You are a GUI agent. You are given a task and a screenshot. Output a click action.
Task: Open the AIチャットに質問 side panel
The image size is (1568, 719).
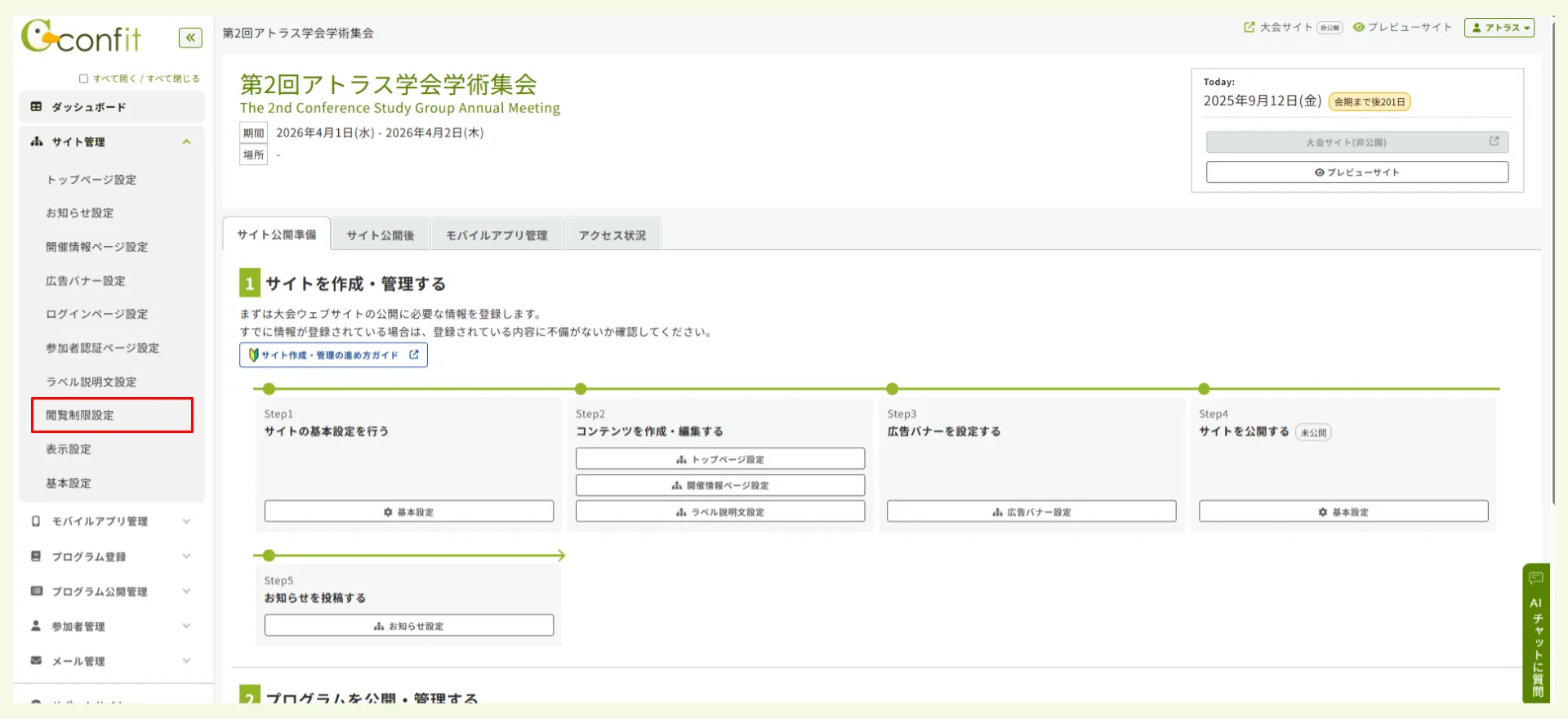coord(1536,633)
